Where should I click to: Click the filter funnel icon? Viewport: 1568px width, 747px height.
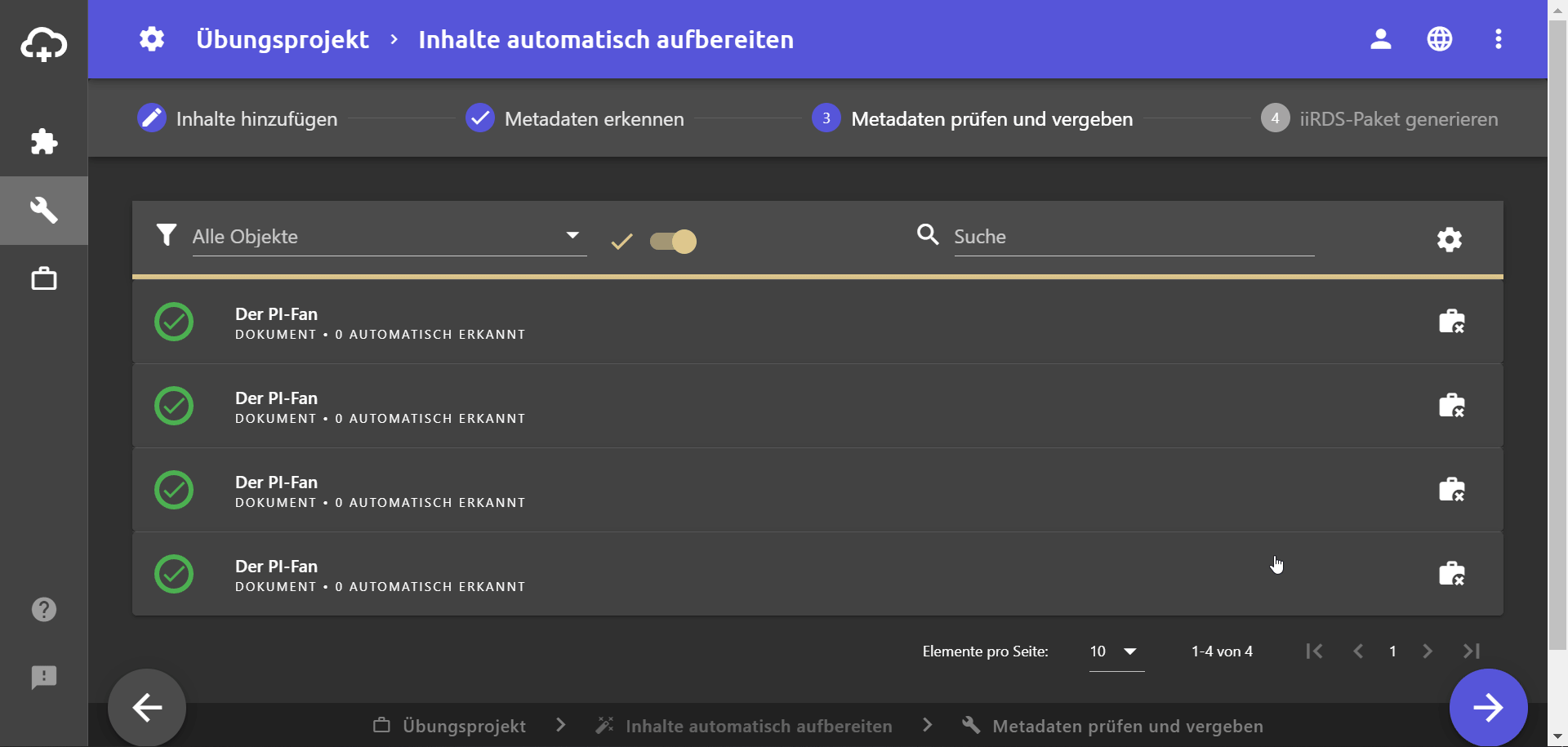(167, 235)
